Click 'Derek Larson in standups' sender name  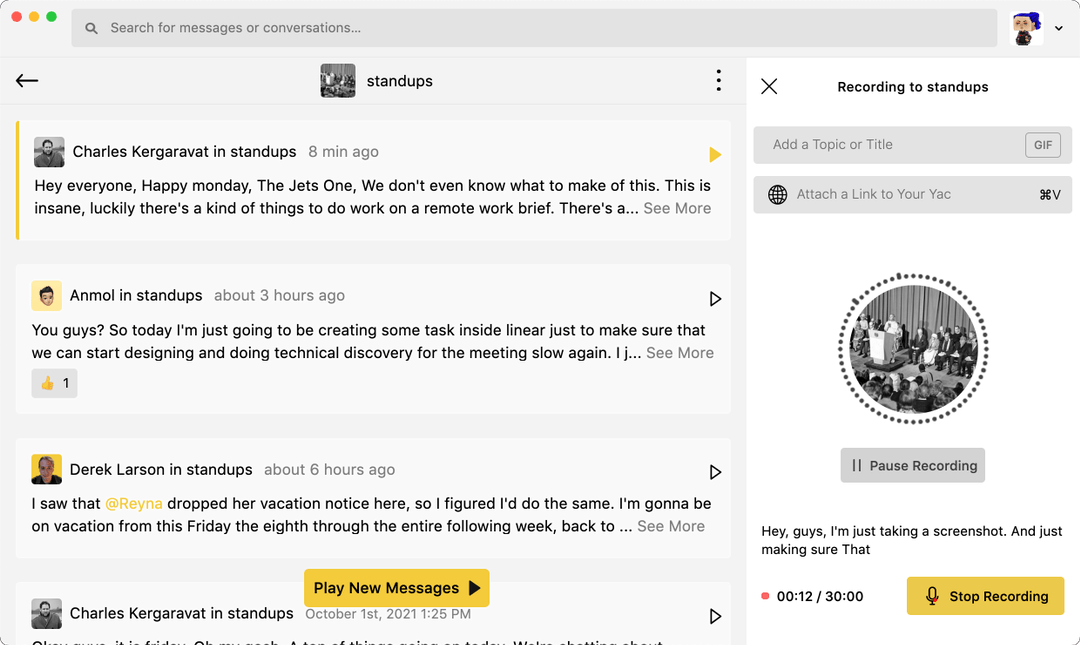(161, 470)
